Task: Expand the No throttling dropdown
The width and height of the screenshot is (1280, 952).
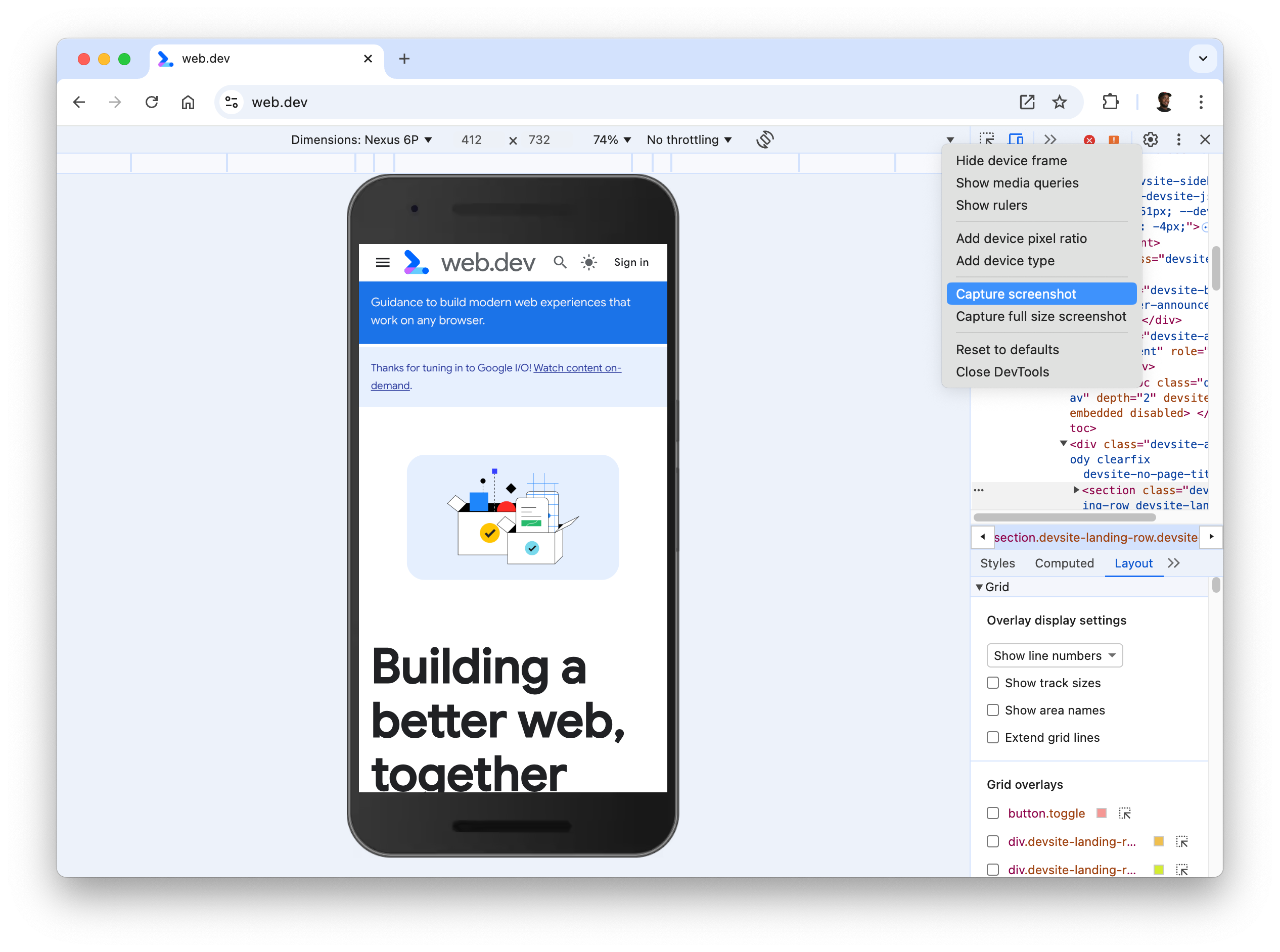Action: (690, 139)
